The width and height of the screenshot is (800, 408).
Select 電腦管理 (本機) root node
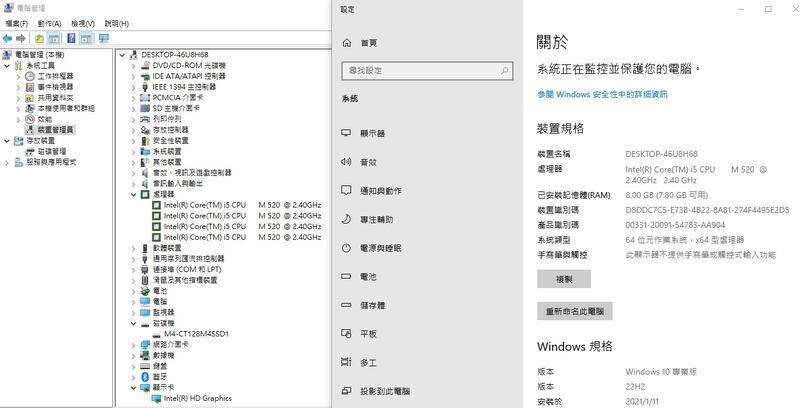[40, 55]
